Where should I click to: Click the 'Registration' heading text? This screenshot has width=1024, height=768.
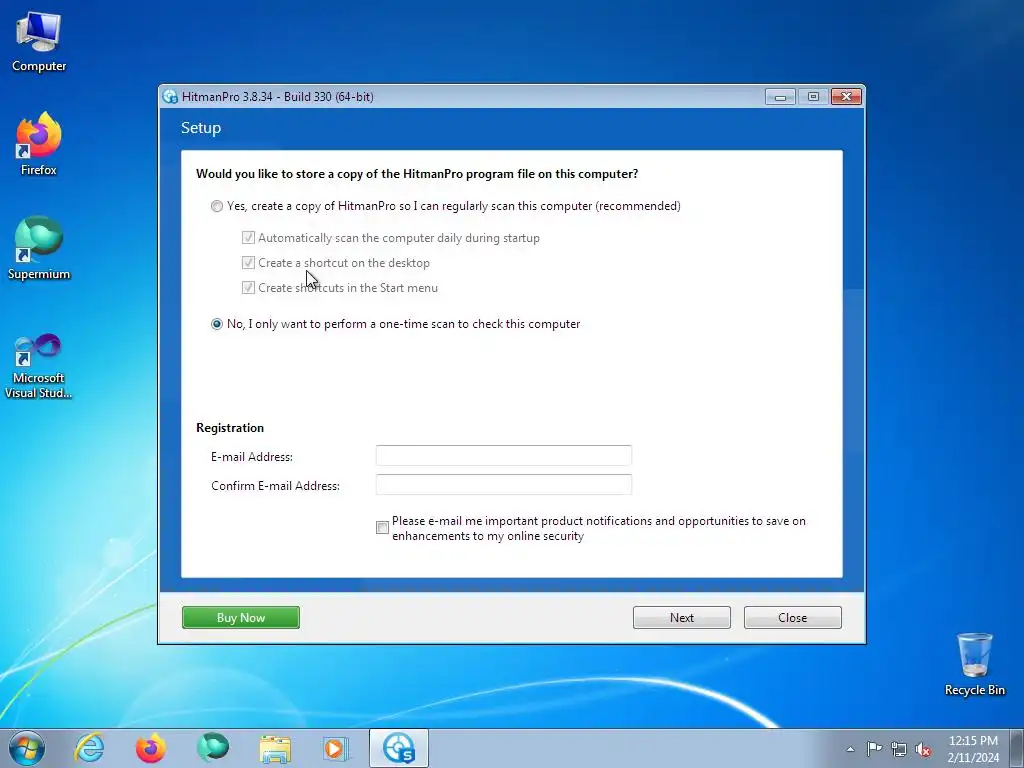(230, 428)
